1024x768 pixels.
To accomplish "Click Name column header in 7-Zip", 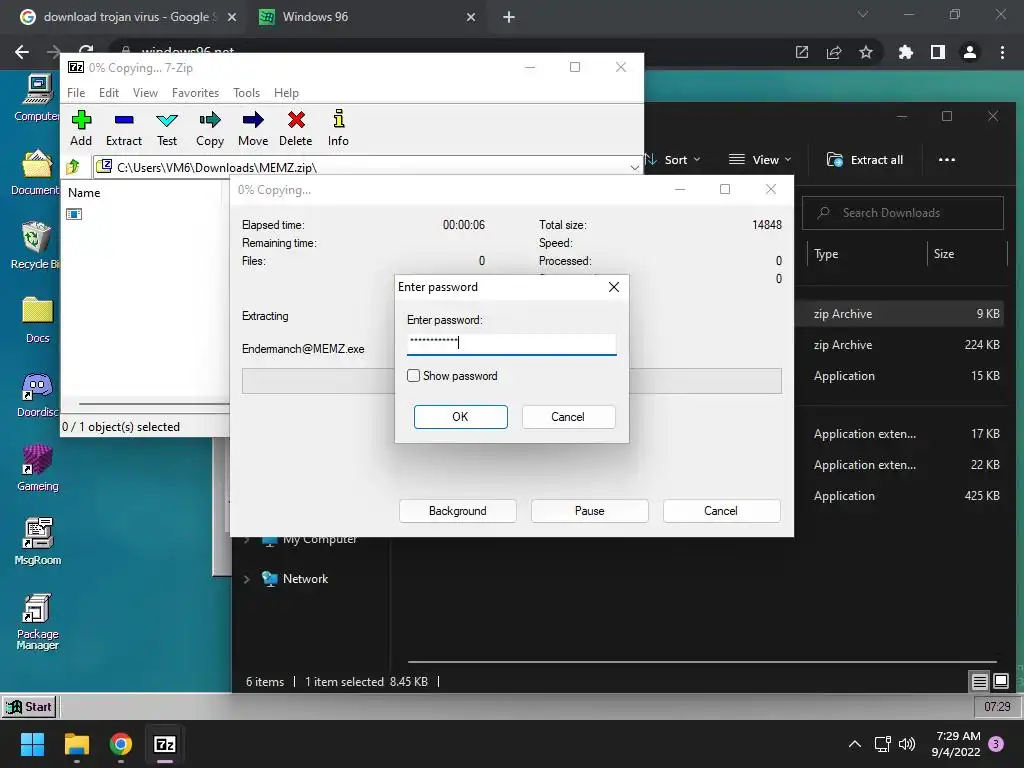I will pyautogui.click(x=84, y=193).
